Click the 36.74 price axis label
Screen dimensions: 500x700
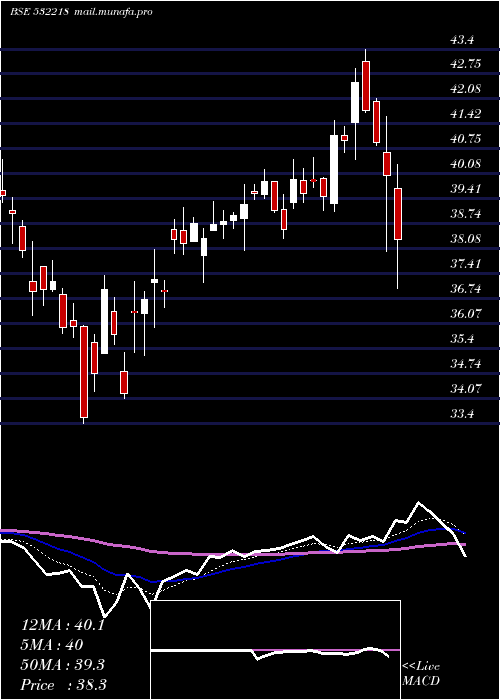466,289
